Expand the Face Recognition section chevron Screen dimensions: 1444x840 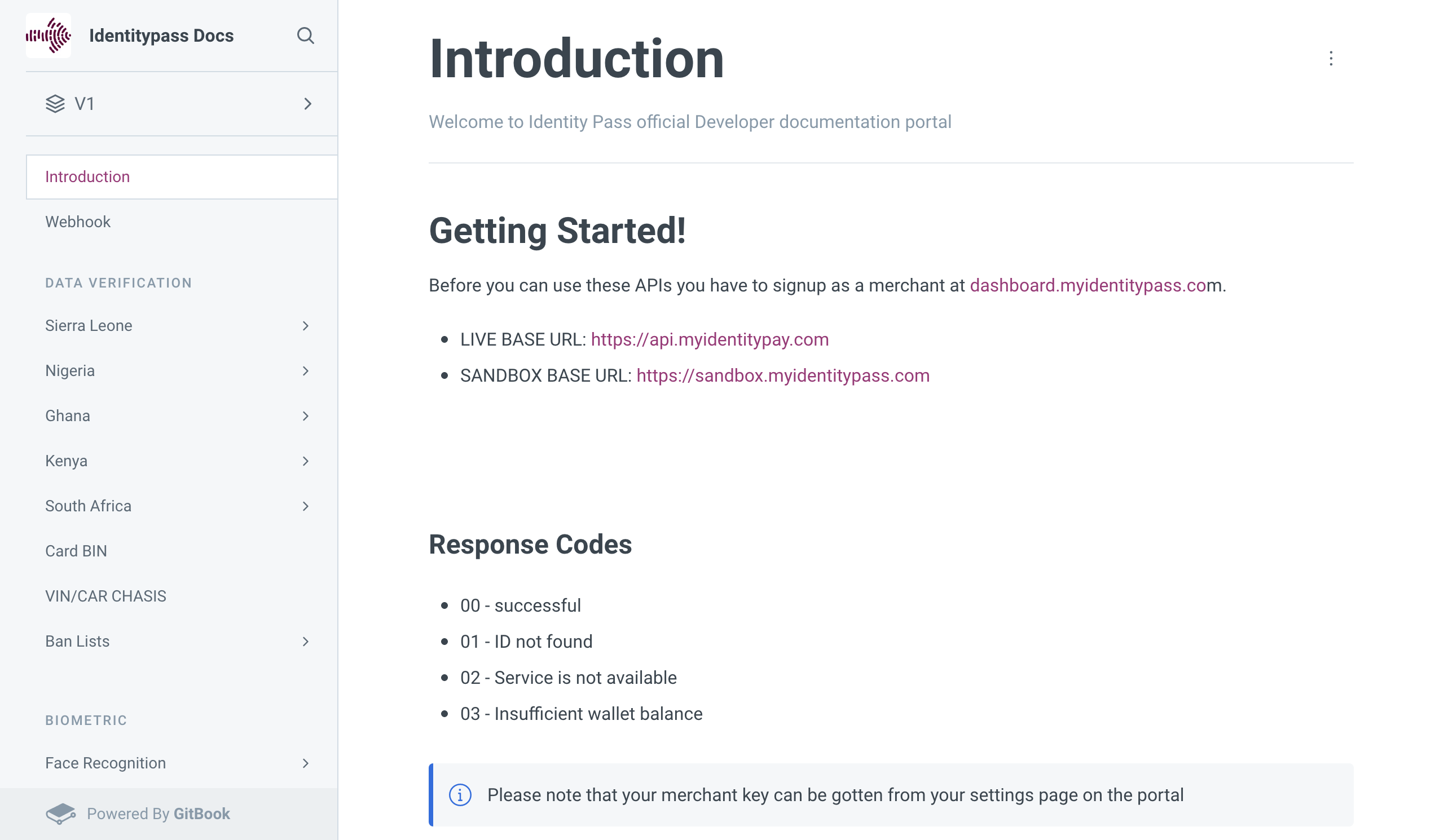(x=305, y=763)
